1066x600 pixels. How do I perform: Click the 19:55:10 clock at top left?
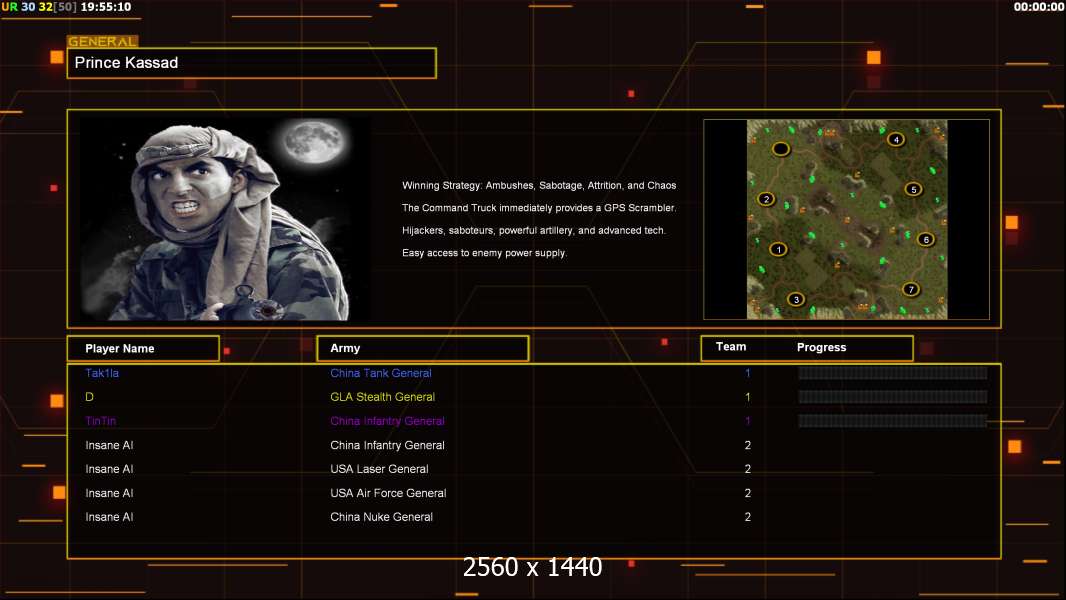click(106, 7)
